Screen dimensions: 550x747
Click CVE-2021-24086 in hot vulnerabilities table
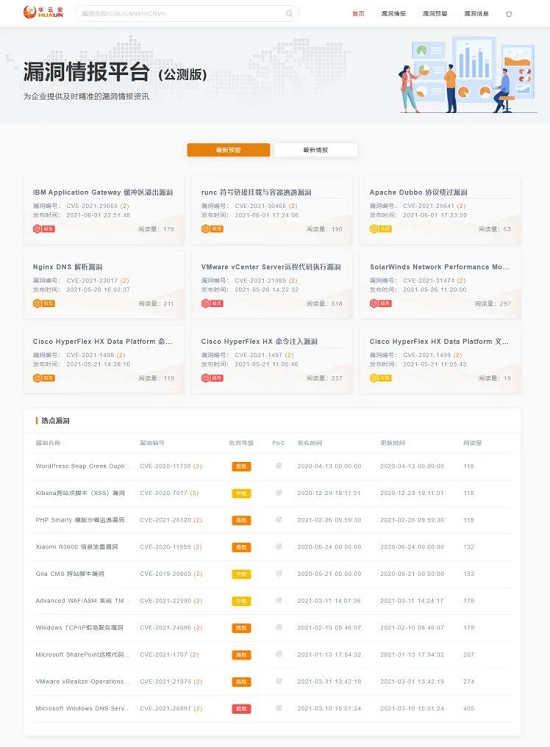click(165, 628)
